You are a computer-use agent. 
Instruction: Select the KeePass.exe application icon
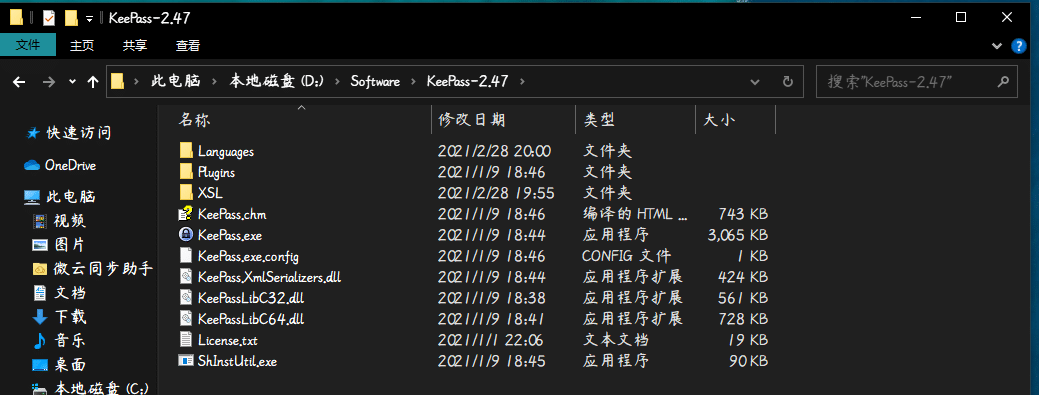(186, 235)
